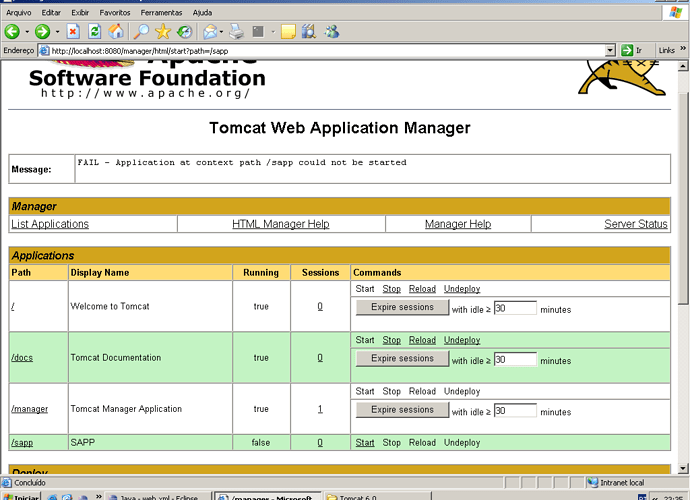Click the Print icon
The width and height of the screenshot is (690, 500).
pos(237,31)
